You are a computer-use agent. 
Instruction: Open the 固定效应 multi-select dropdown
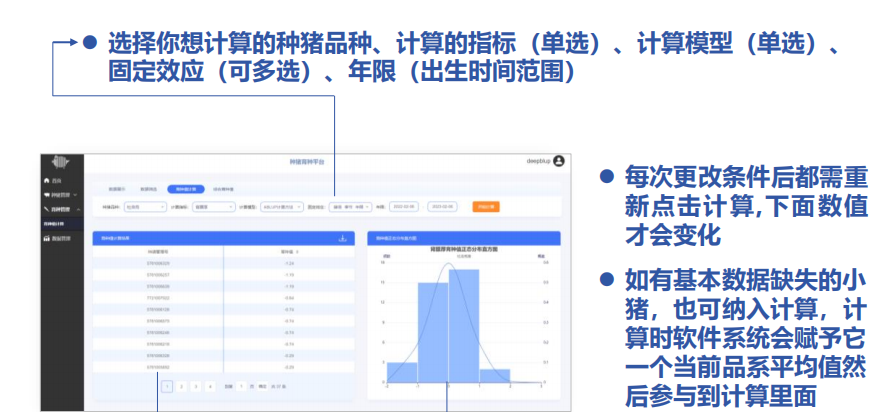point(351,207)
